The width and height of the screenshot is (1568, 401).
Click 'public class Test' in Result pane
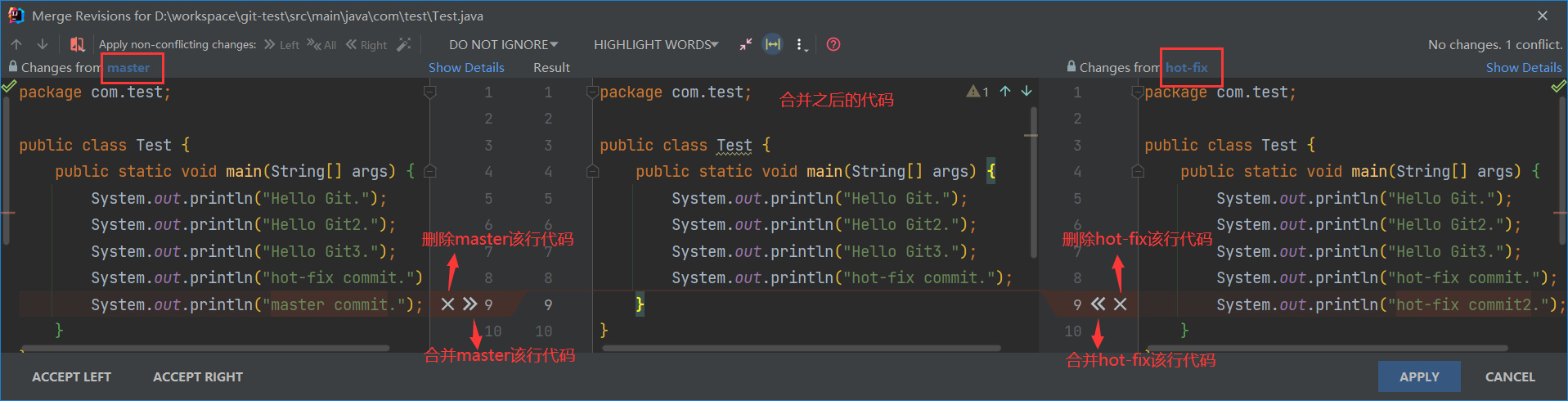point(676,146)
